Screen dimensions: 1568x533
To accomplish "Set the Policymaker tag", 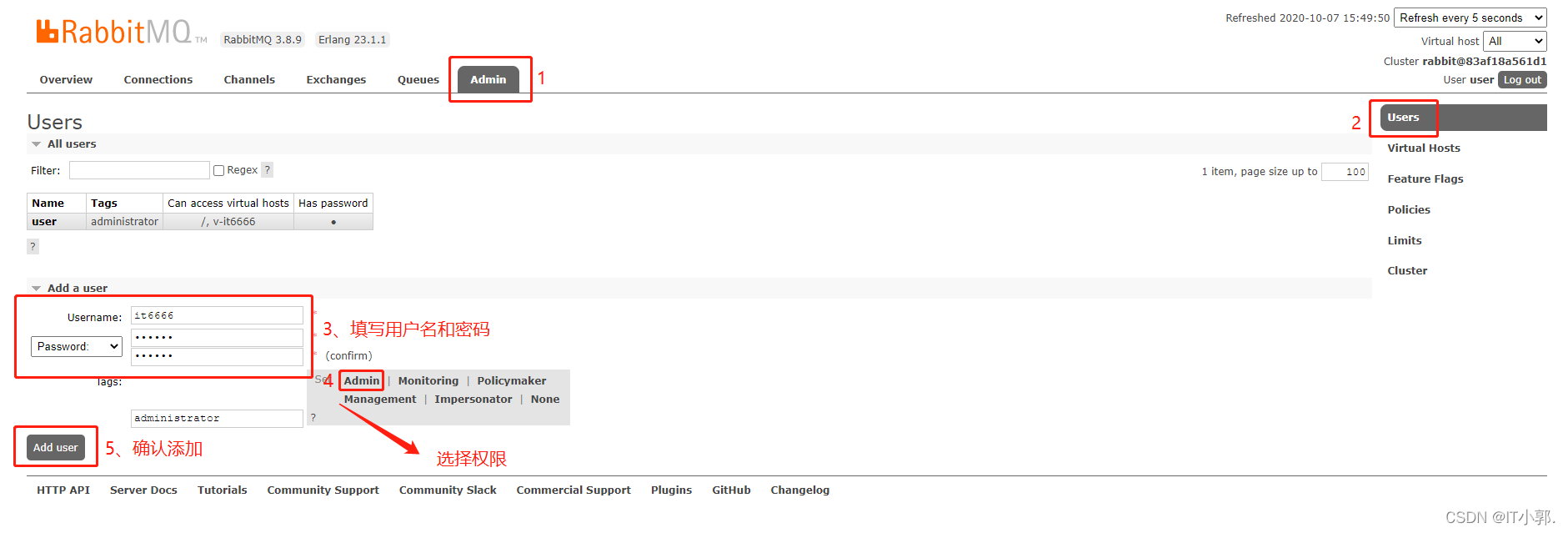I will [x=512, y=381].
